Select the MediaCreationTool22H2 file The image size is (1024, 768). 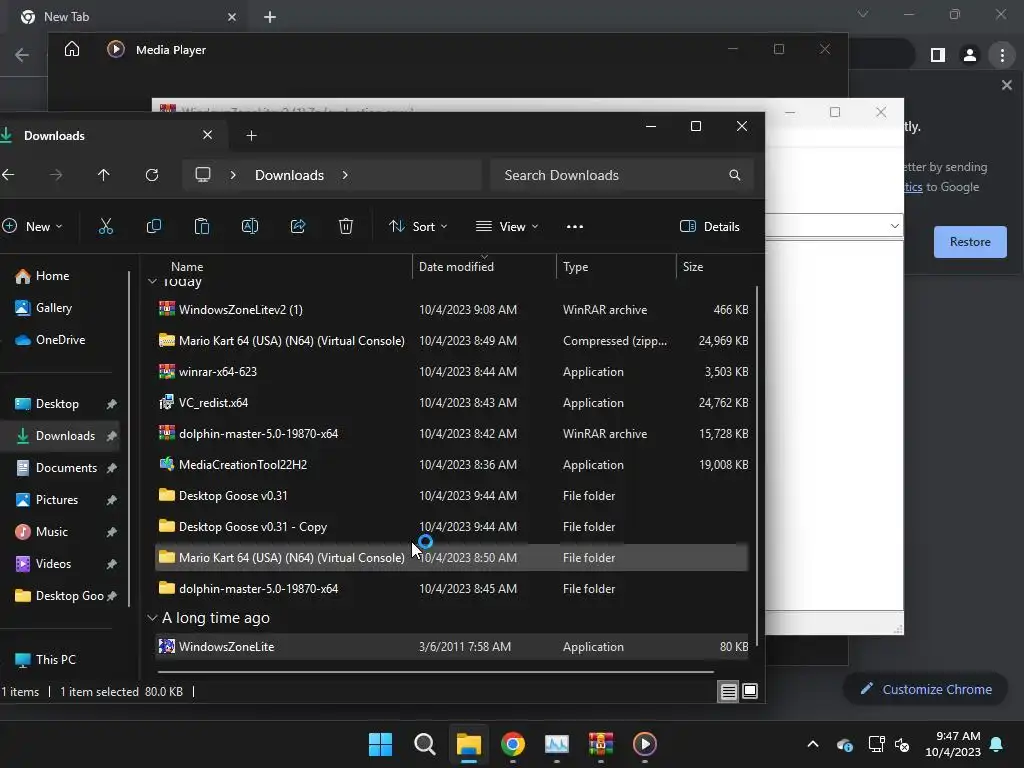pyautogui.click(x=452, y=465)
